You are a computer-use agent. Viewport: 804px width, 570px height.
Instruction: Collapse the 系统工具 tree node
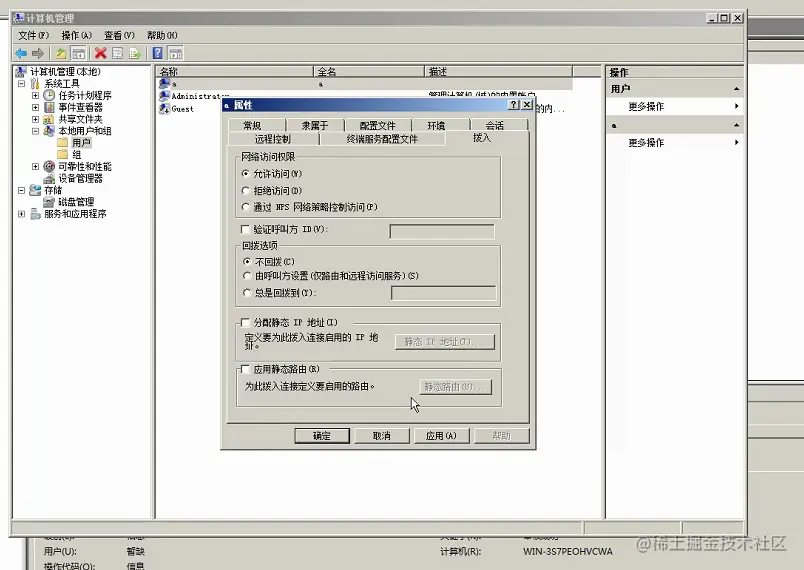(22, 83)
